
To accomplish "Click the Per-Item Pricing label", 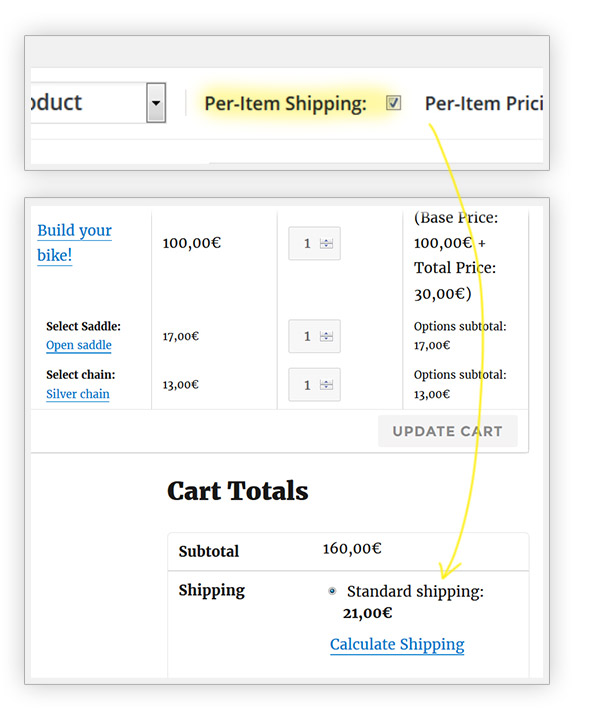I will (x=482, y=103).
